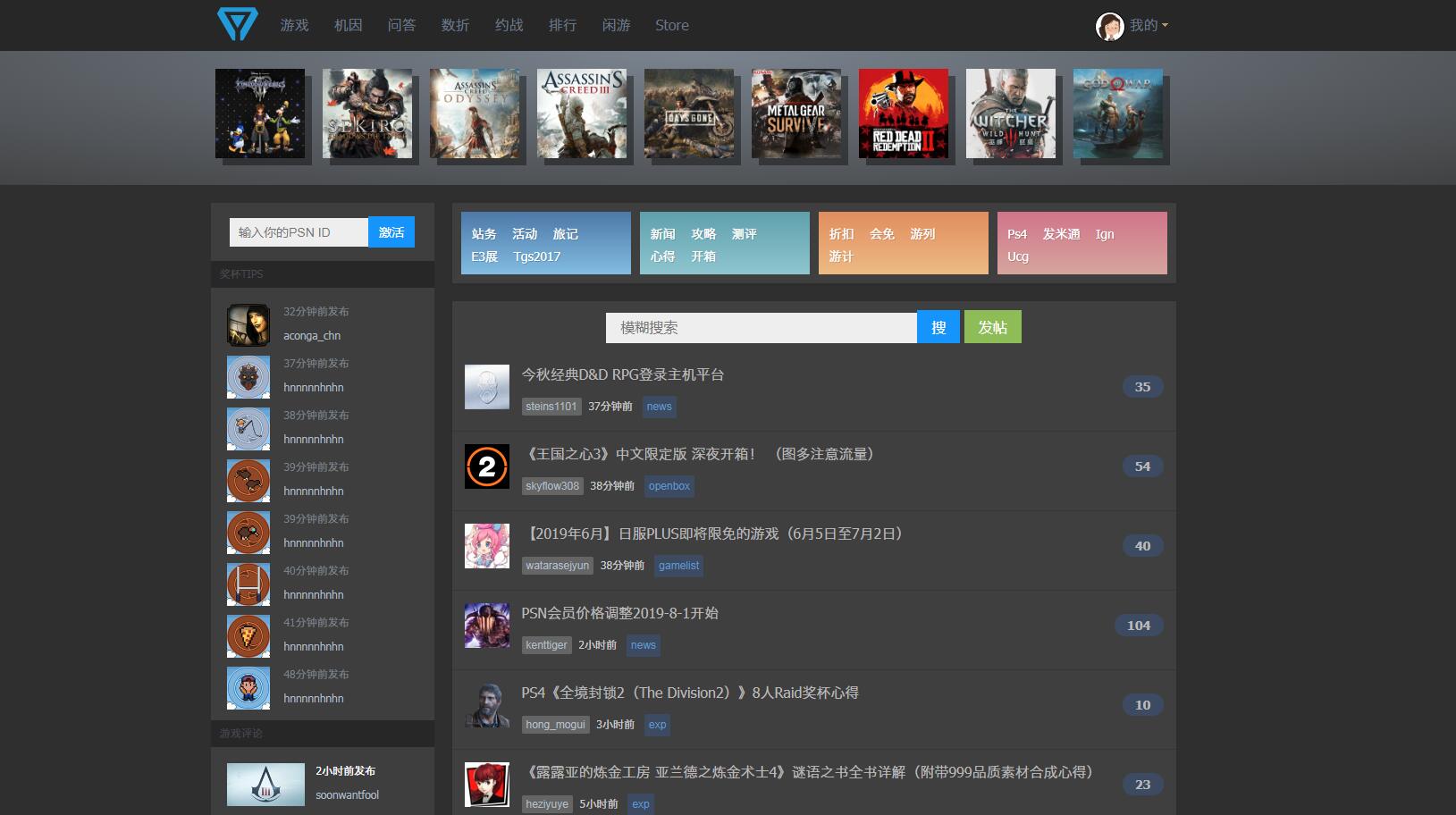Open the God of War cover

pyautogui.click(x=1118, y=113)
